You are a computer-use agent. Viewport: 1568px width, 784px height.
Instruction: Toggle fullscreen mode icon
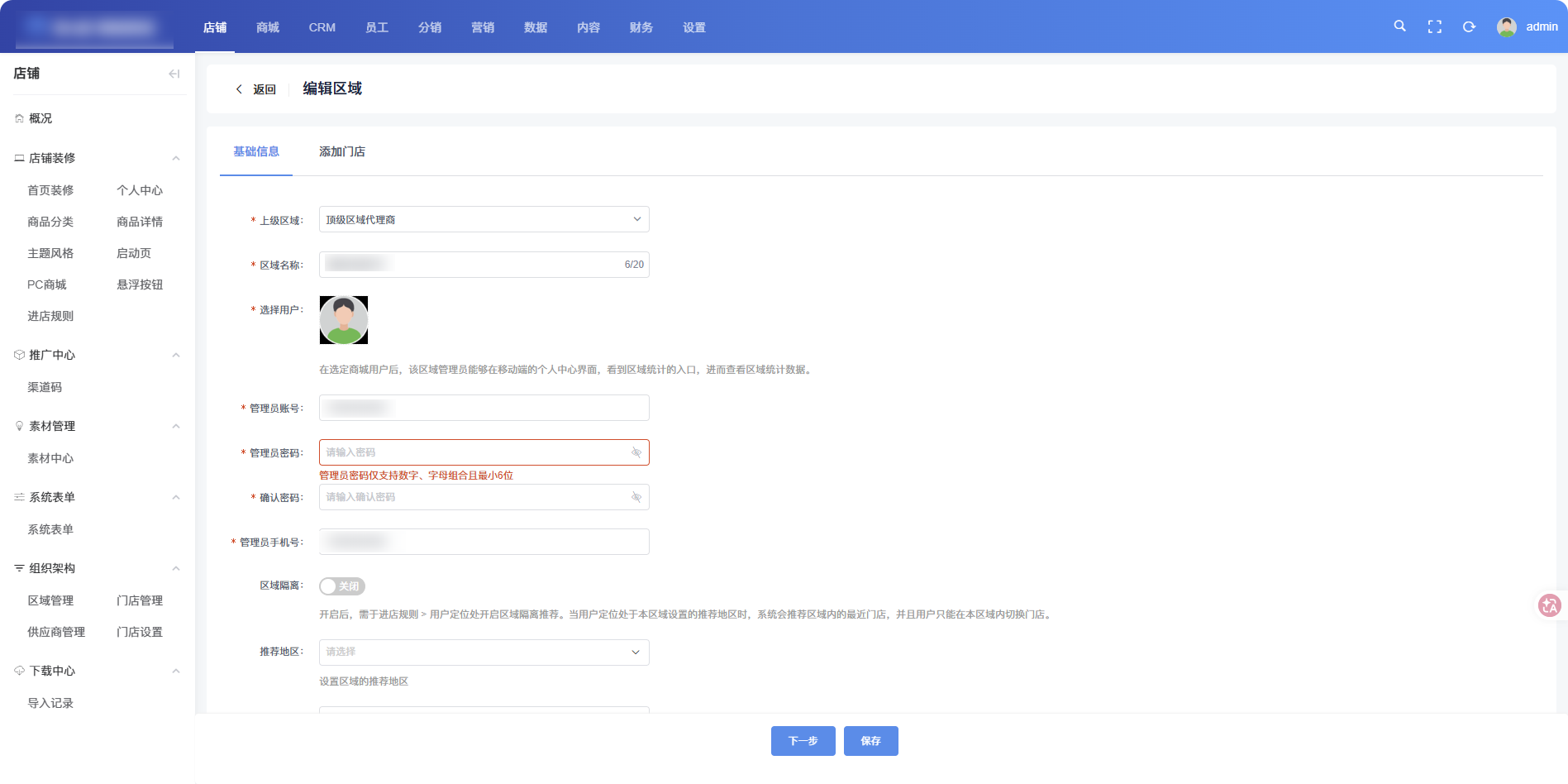click(x=1434, y=27)
